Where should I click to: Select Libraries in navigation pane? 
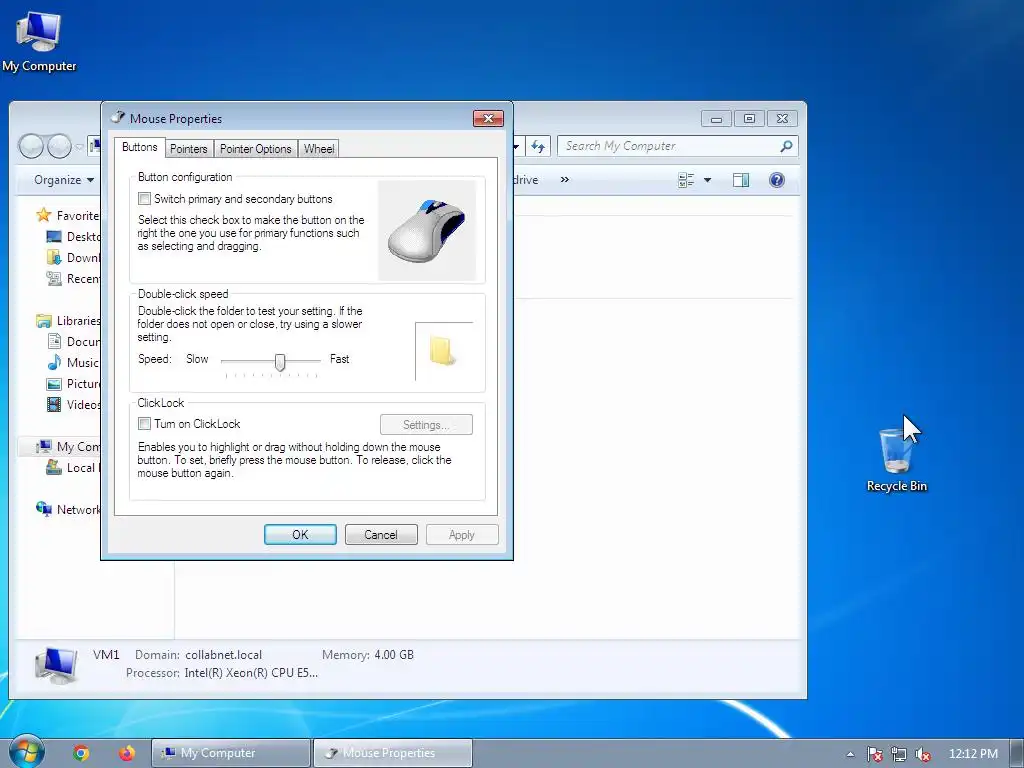pos(68,321)
